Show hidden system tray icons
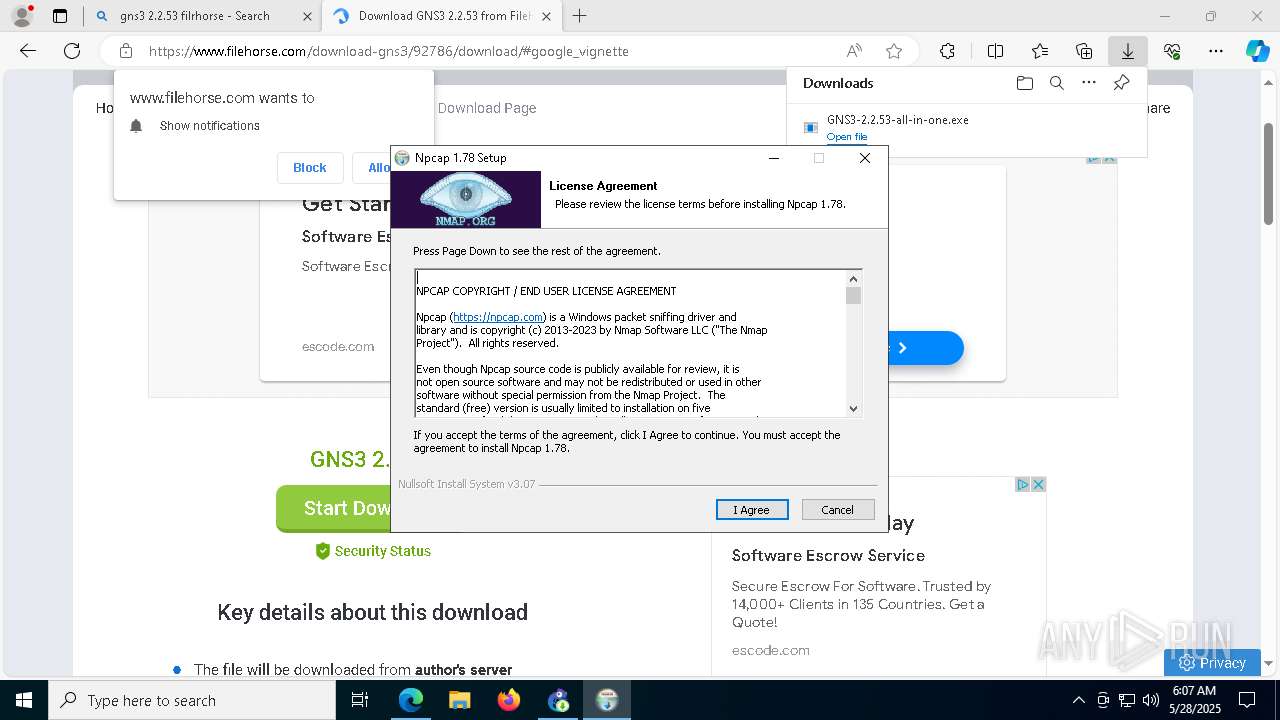The height and width of the screenshot is (720, 1280). [x=1078, y=700]
